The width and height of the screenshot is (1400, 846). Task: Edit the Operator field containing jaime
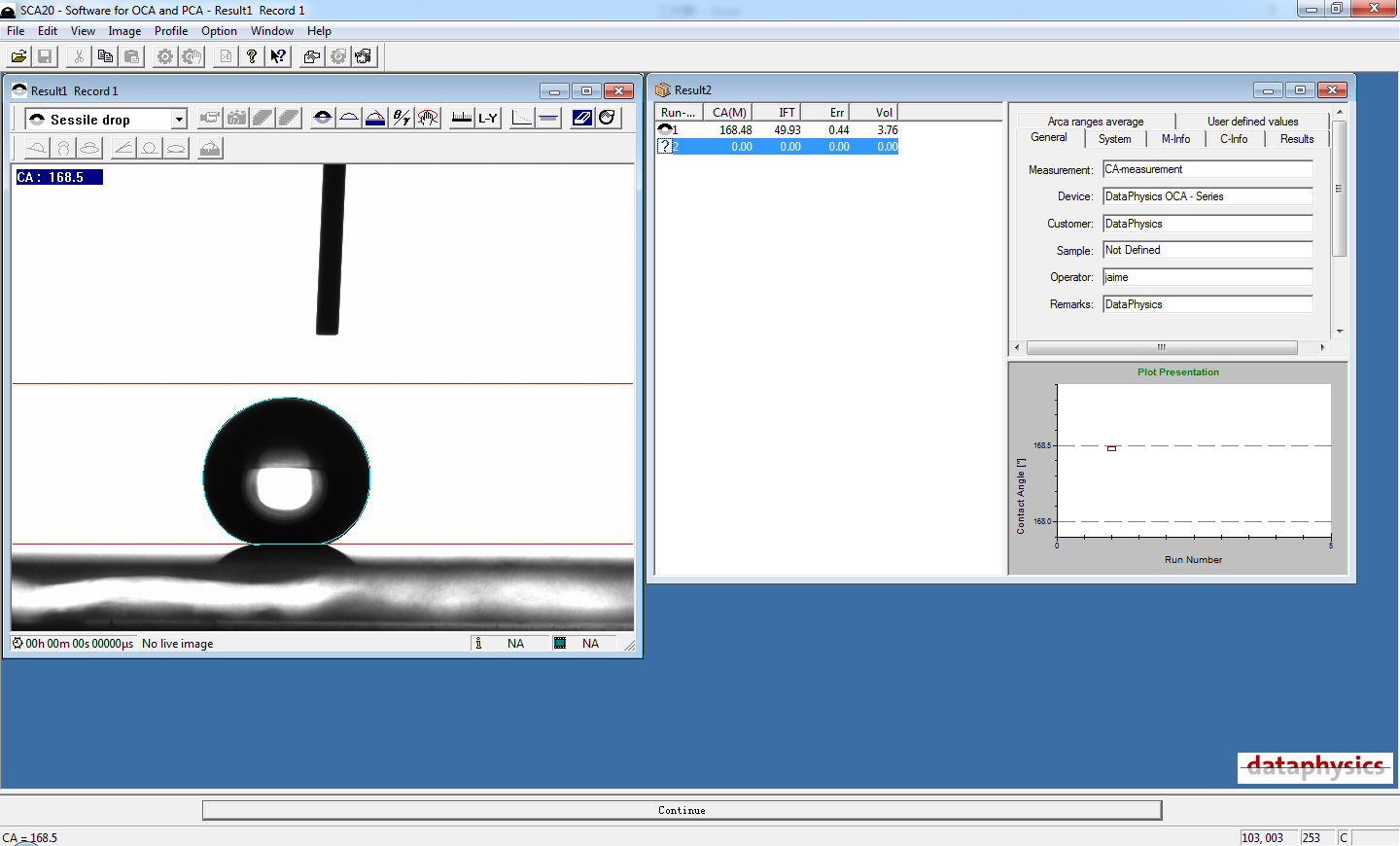(x=1207, y=277)
